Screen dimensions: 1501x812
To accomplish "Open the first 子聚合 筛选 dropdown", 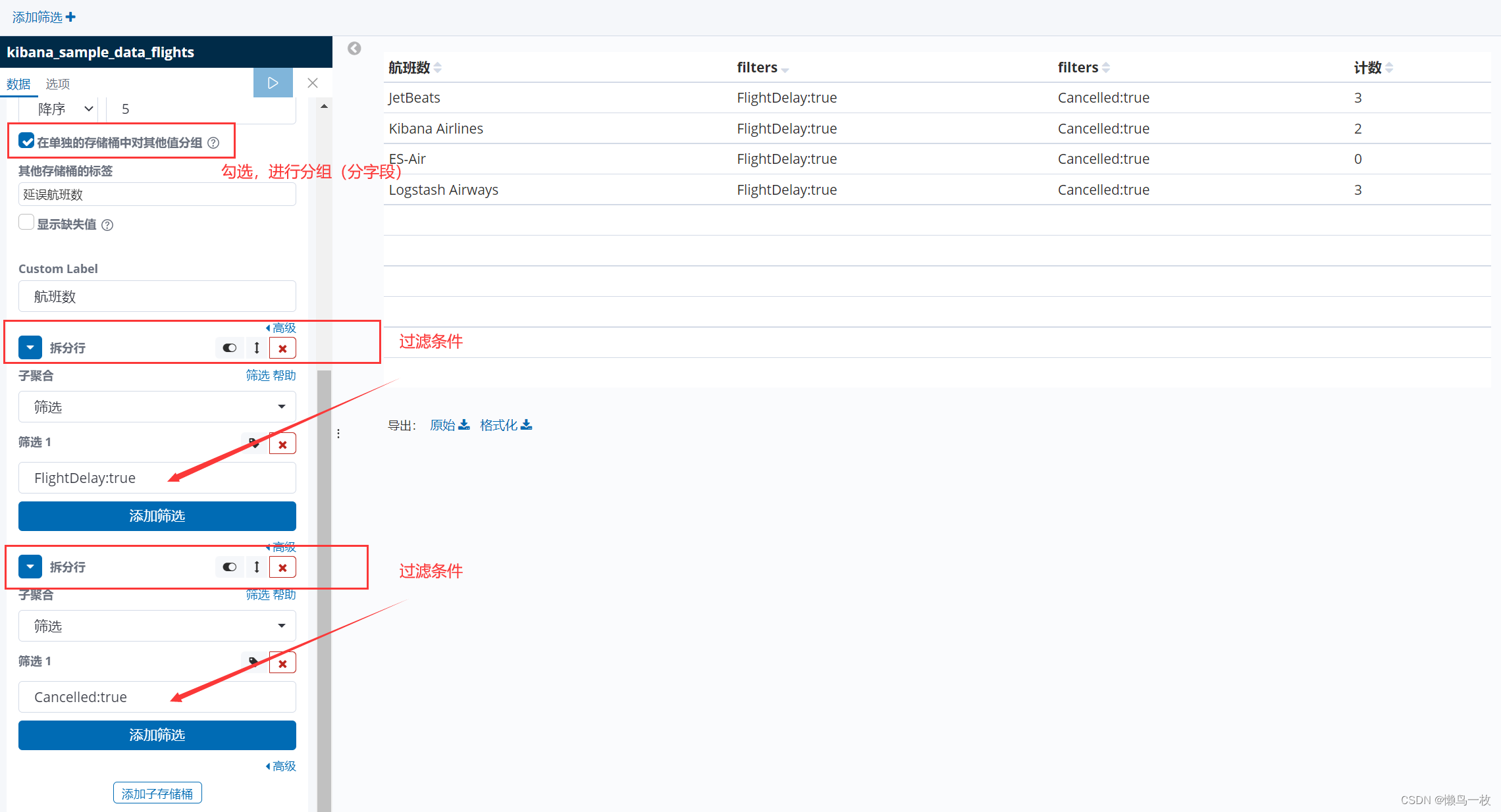I will (157, 407).
